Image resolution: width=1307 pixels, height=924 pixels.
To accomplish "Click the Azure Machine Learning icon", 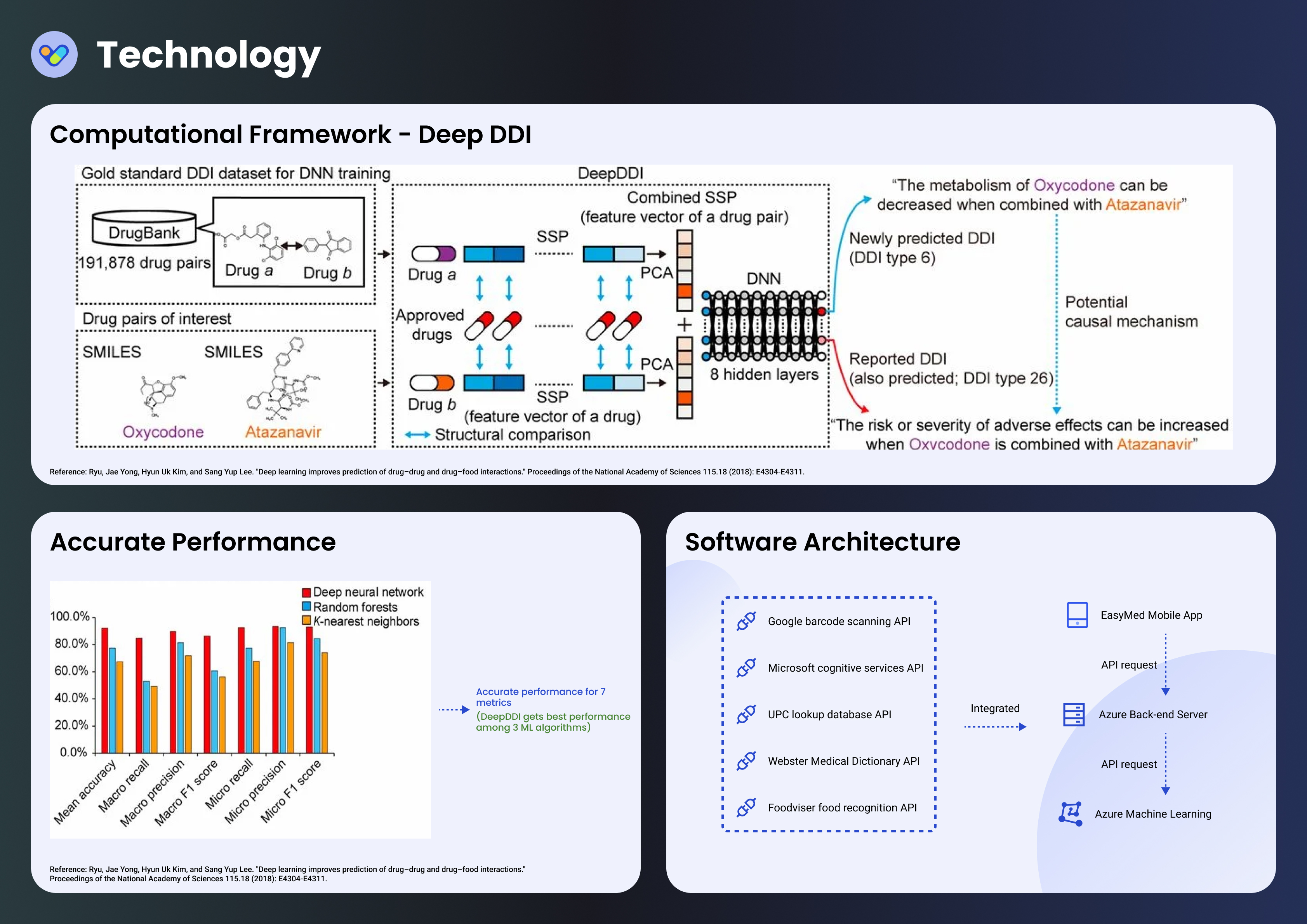I will pos(1070,814).
